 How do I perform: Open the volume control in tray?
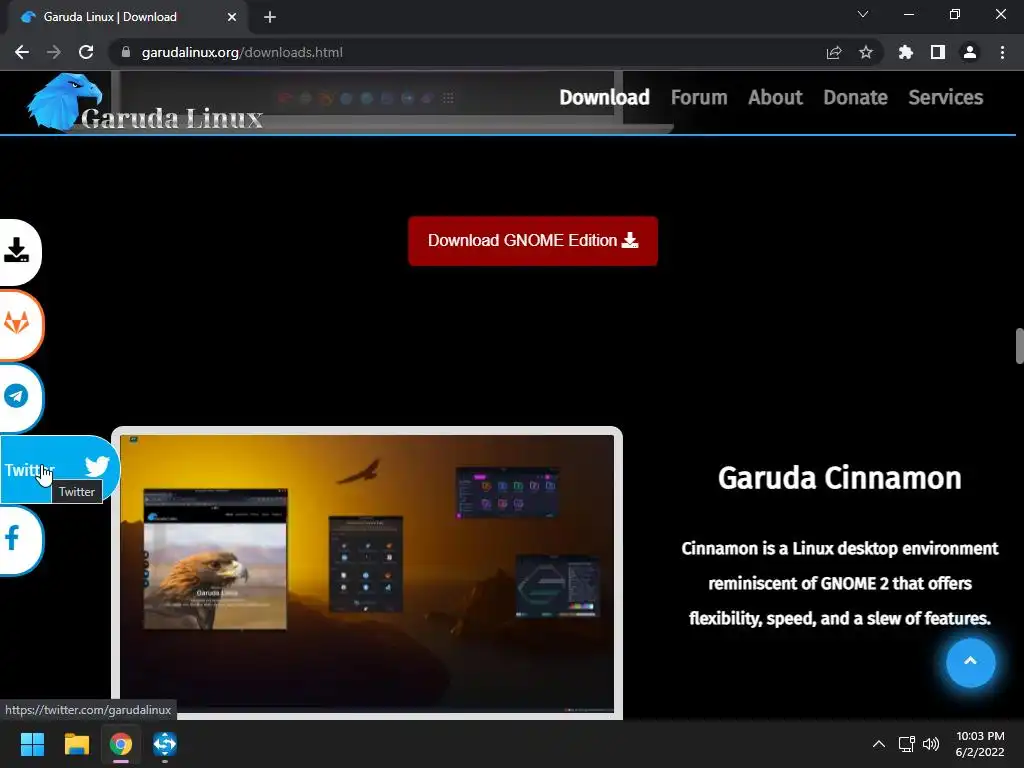point(931,744)
